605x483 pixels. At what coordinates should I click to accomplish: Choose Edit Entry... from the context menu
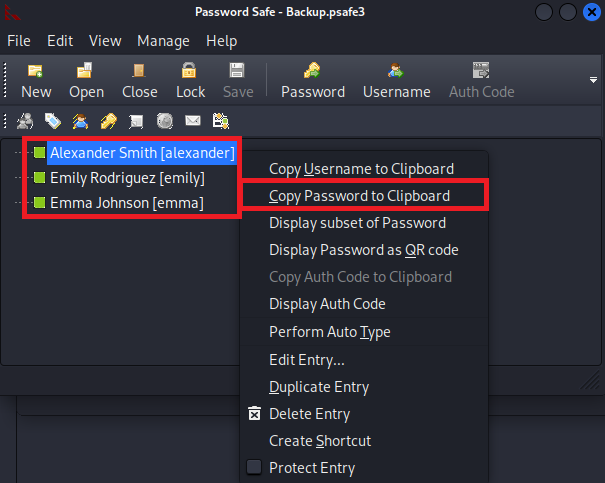(306, 359)
